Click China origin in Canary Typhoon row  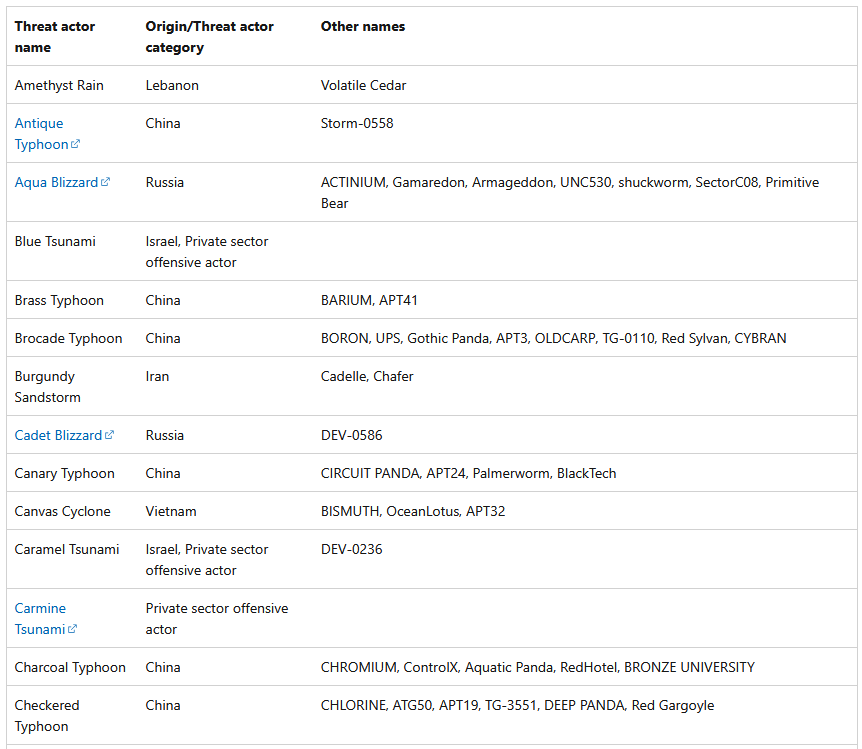(x=163, y=473)
